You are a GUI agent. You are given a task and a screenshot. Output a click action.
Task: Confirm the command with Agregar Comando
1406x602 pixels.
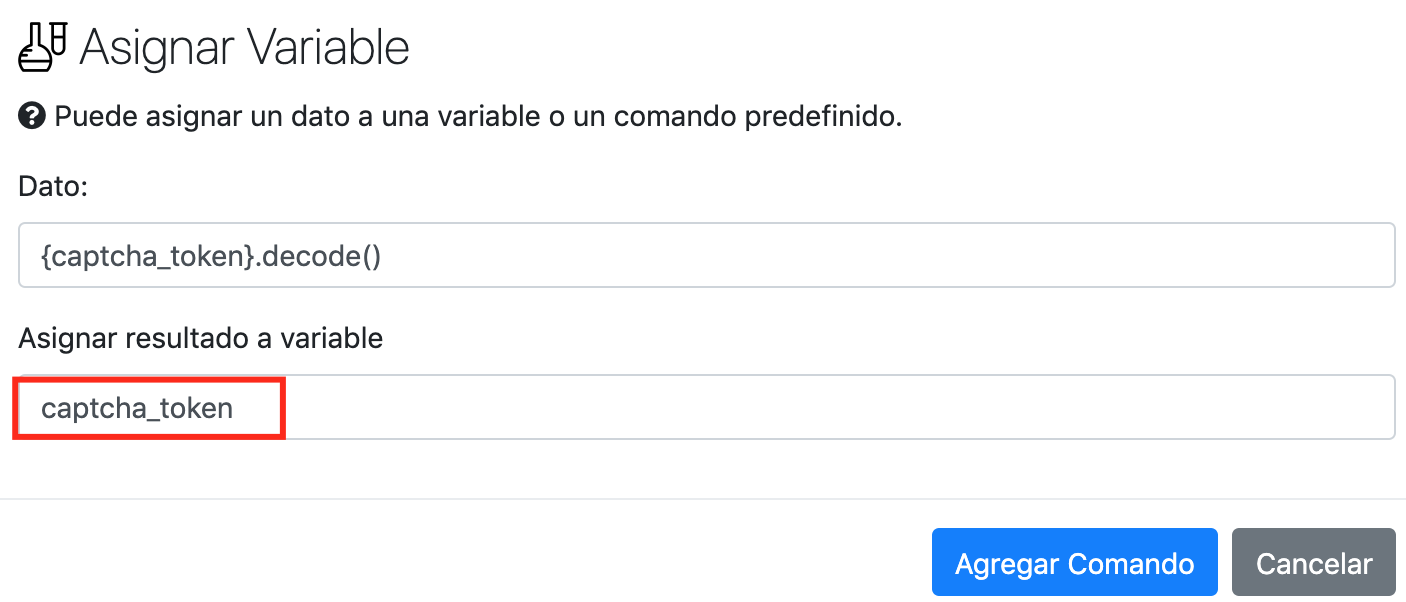[x=1074, y=562]
